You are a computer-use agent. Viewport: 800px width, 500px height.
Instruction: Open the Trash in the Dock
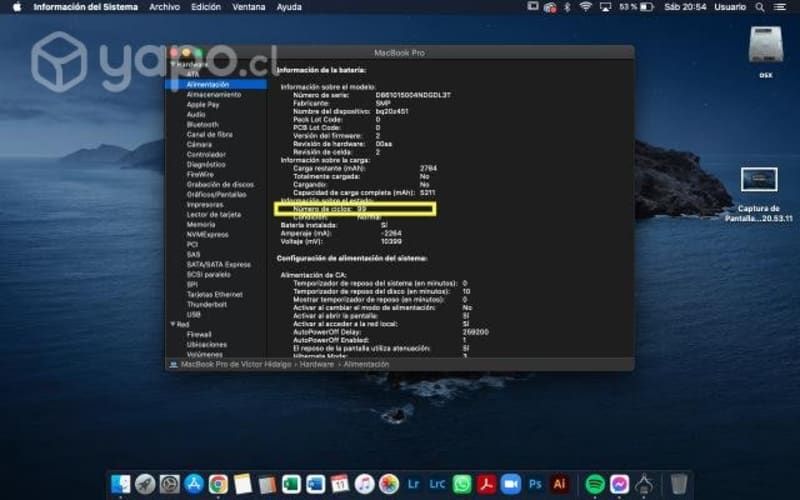[x=679, y=484]
